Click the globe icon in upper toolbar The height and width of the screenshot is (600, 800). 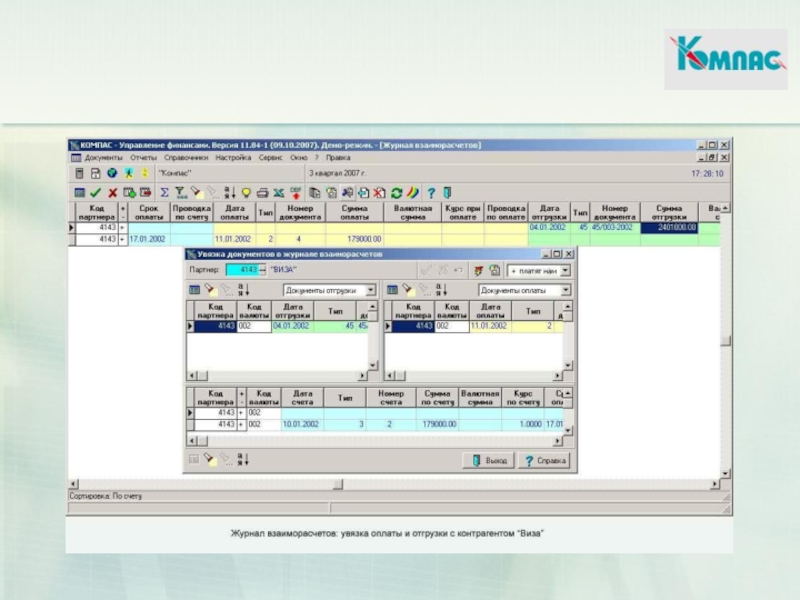112,173
